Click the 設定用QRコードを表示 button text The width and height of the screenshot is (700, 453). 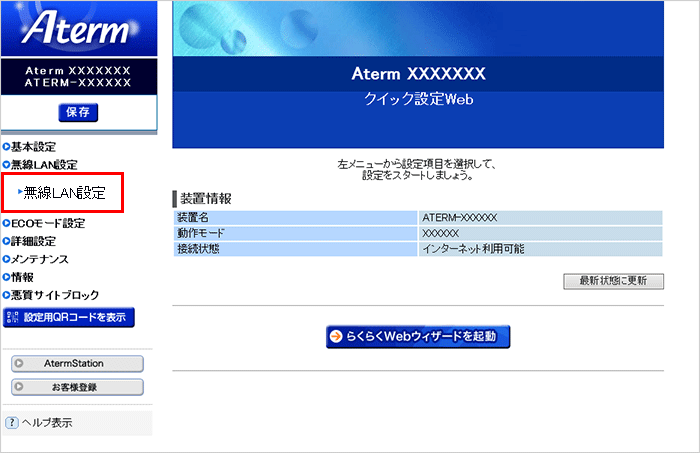point(75,318)
